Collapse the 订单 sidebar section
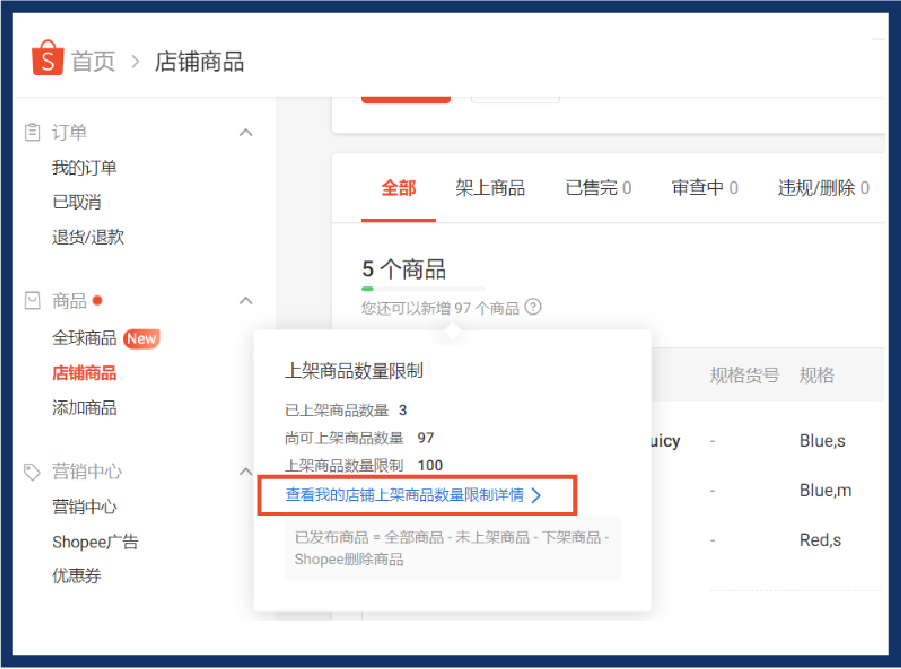Image resolution: width=901 pixels, height=669 pixels. coord(246,131)
